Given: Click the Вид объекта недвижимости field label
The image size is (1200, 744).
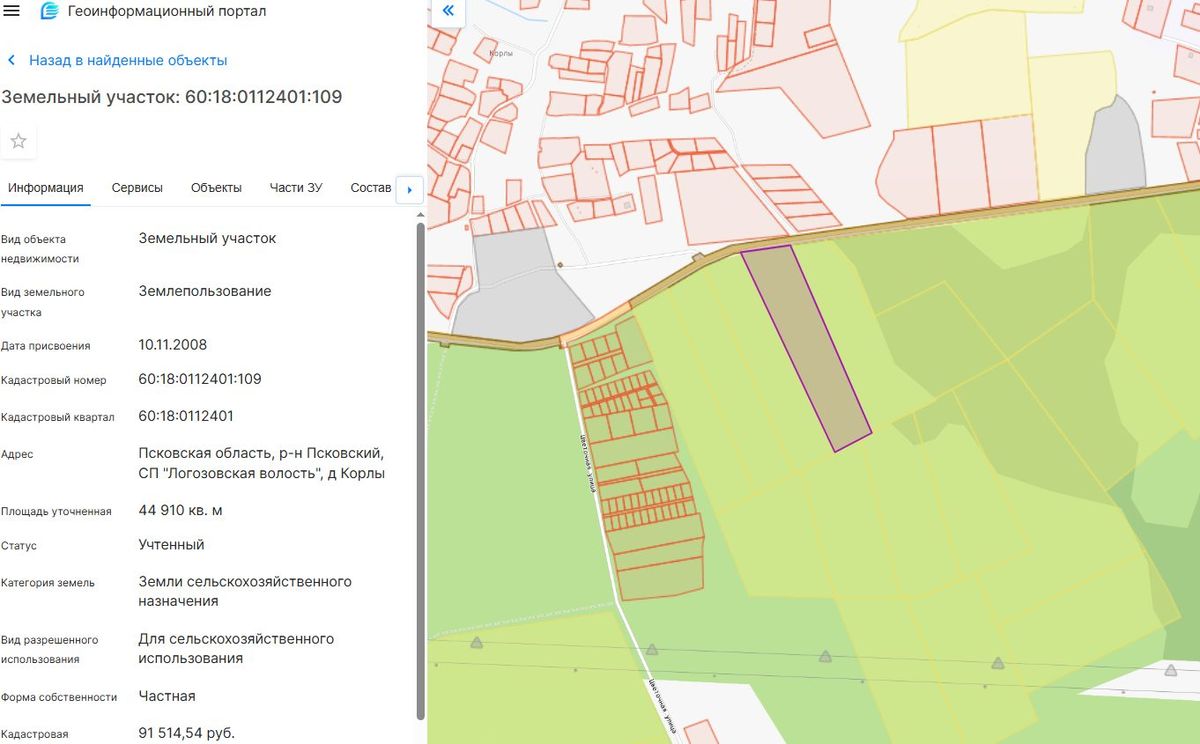Looking at the screenshot, I should 40,249.
